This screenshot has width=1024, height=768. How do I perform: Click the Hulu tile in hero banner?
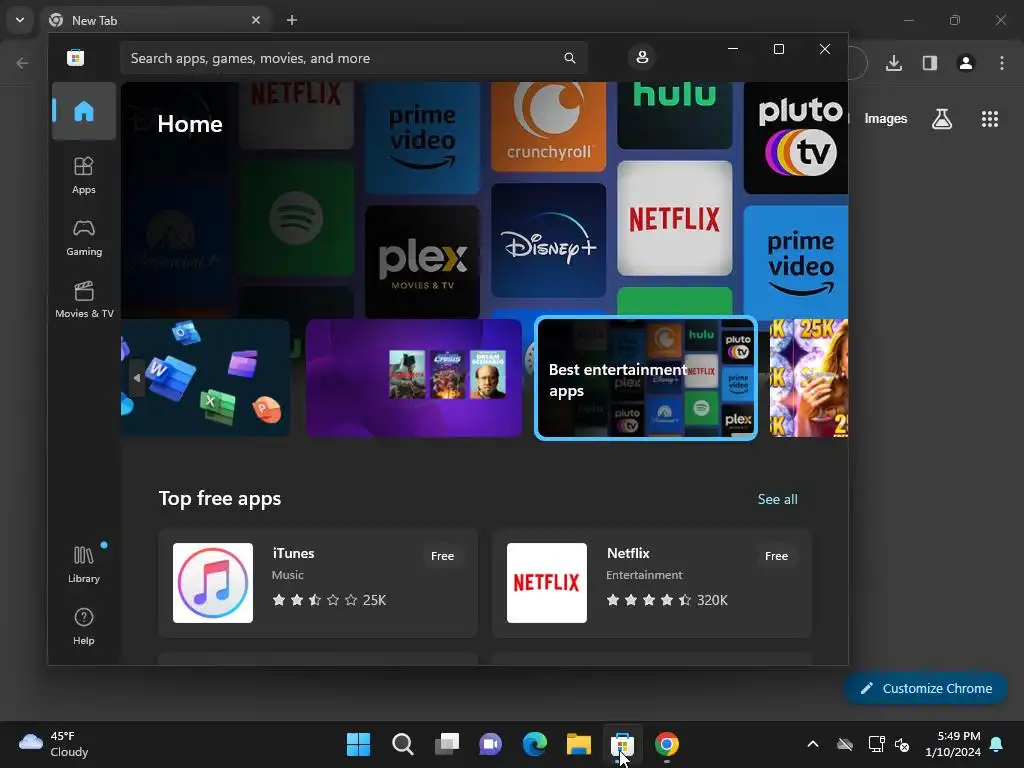pos(675,116)
